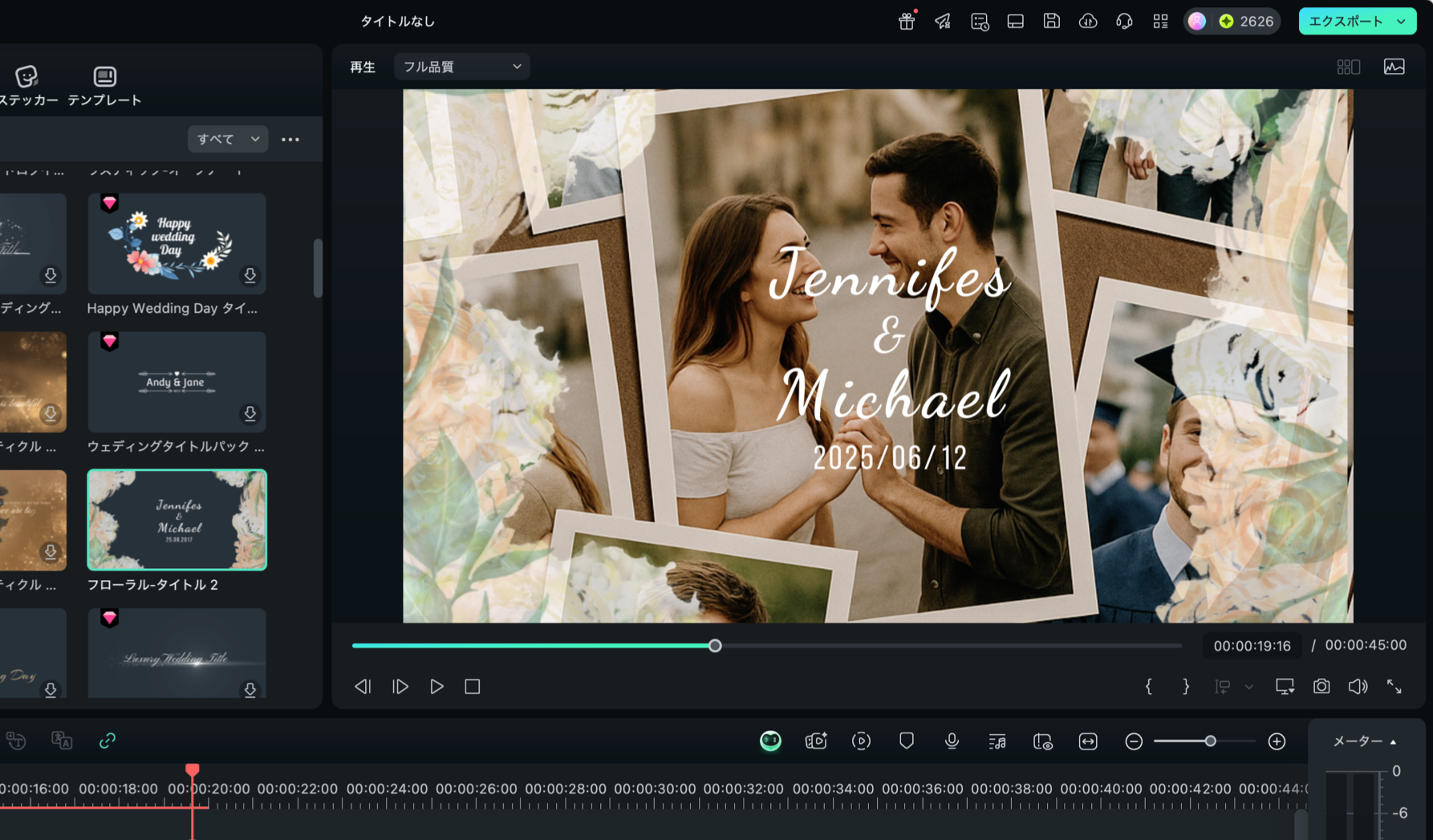Expand the marker options chevron

[1249, 688]
